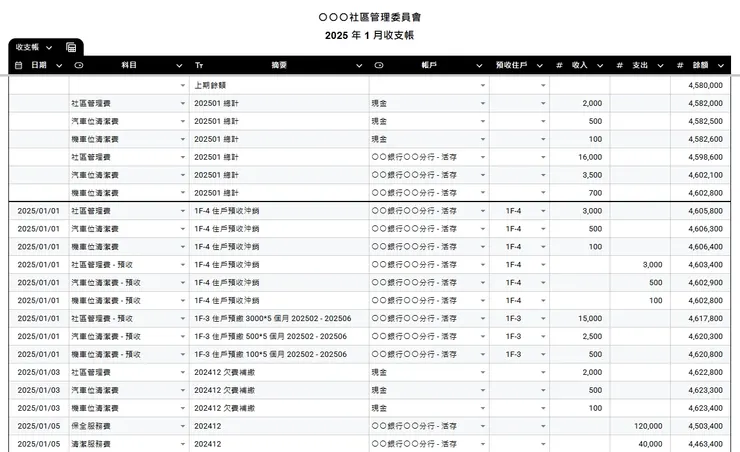The image size is (740, 452).
Task: Click the 4,603,400 balance cell
Action: pyautogui.click(x=700, y=265)
